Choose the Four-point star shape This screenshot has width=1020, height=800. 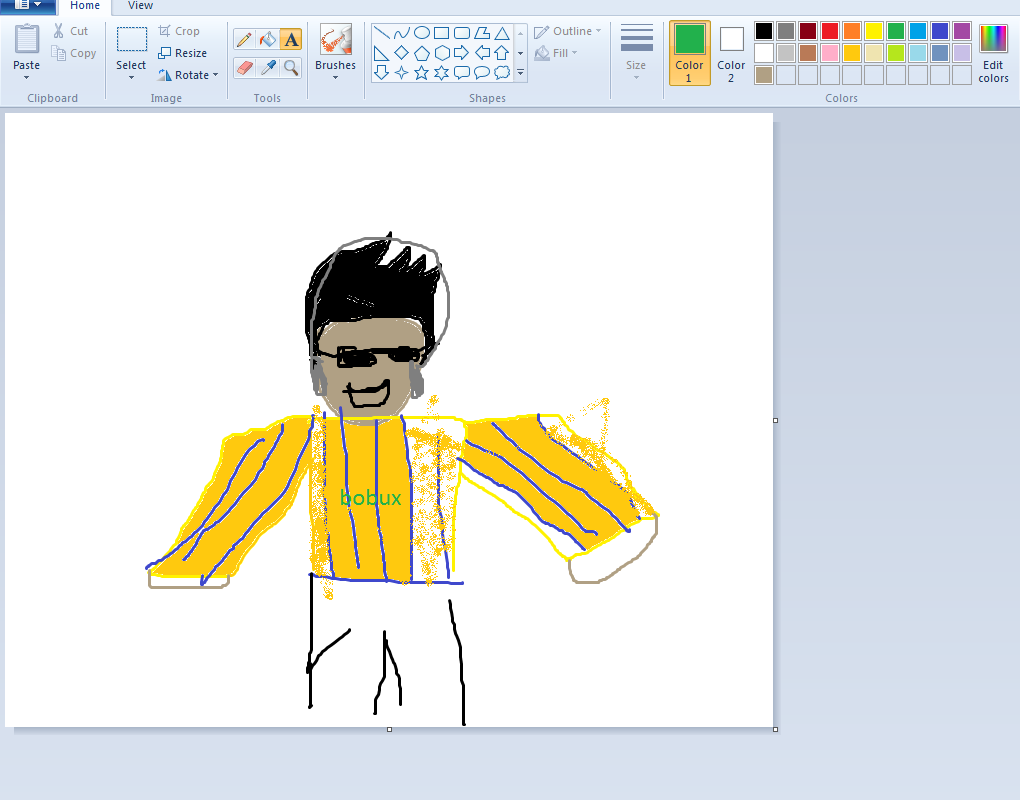click(x=402, y=72)
